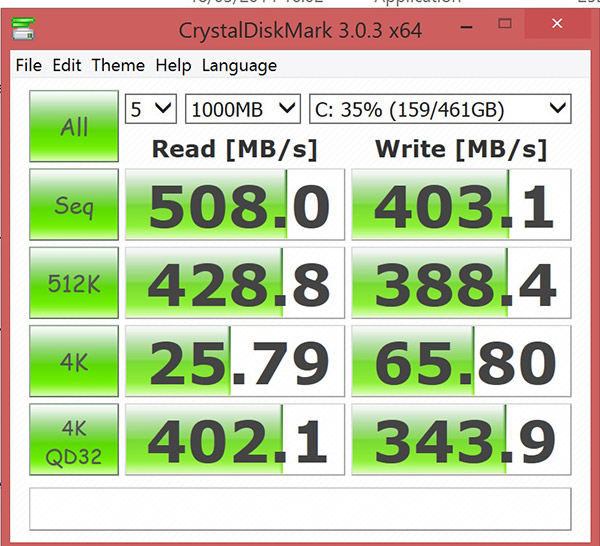The width and height of the screenshot is (600, 546).
Task: Open the Theme menu
Action: pyautogui.click(x=118, y=65)
